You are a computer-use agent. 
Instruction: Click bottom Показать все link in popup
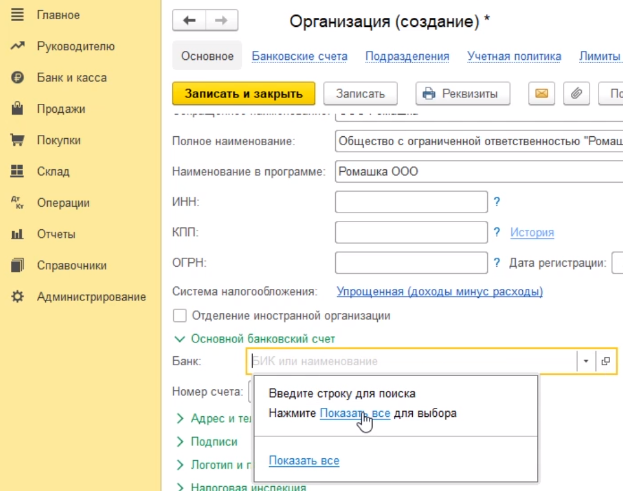pos(304,461)
